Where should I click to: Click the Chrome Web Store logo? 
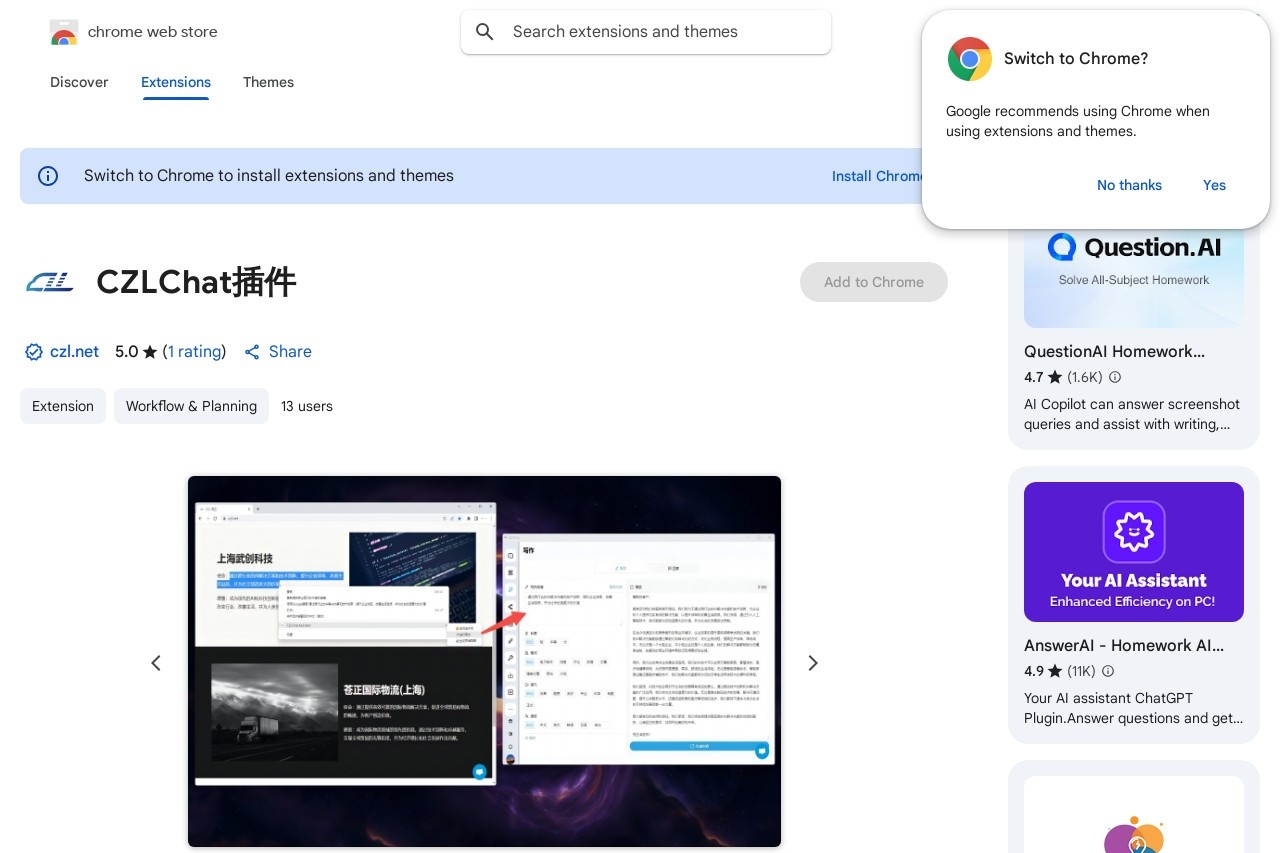tap(64, 32)
